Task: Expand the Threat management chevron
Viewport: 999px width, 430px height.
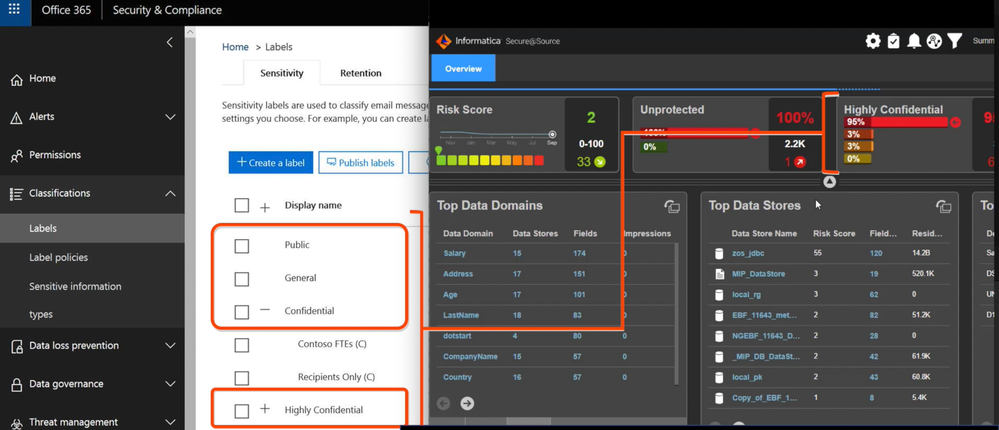Action: click(170, 422)
